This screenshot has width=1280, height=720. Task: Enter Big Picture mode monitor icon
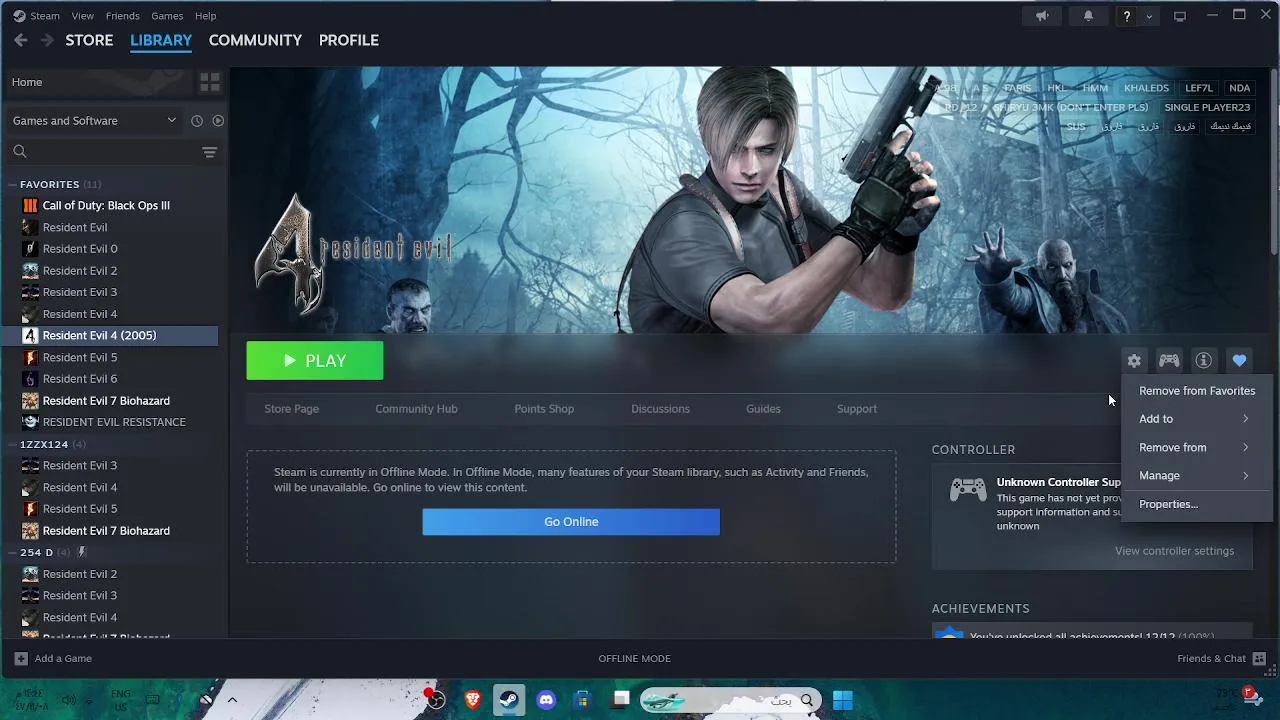(1180, 16)
